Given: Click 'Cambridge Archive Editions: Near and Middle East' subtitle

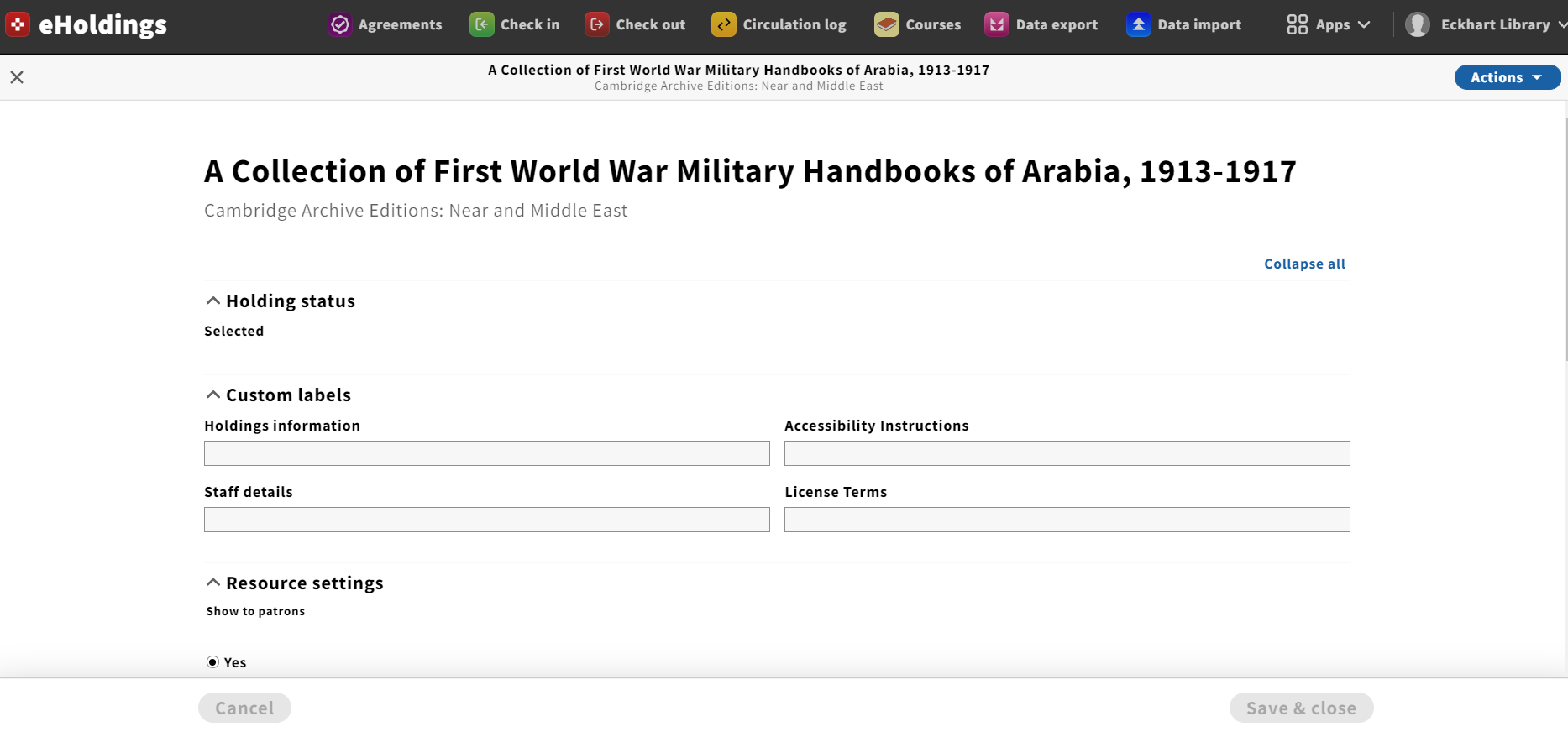Looking at the screenshot, I should tap(416, 211).
